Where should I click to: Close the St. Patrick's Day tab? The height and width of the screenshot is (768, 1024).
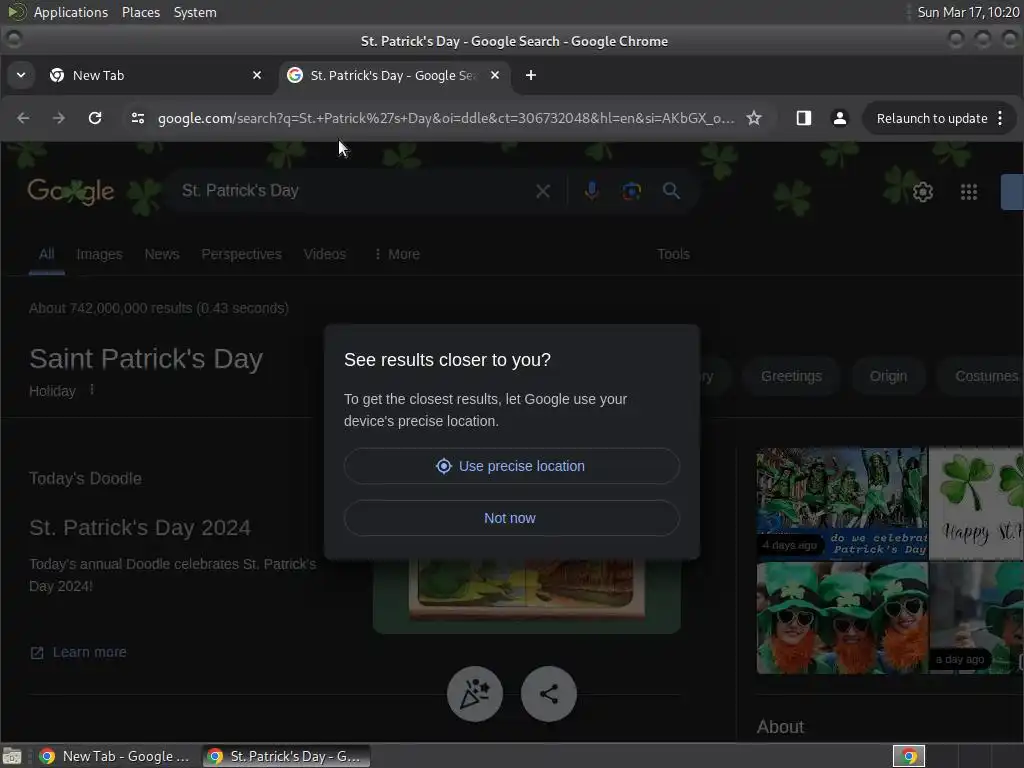point(495,75)
